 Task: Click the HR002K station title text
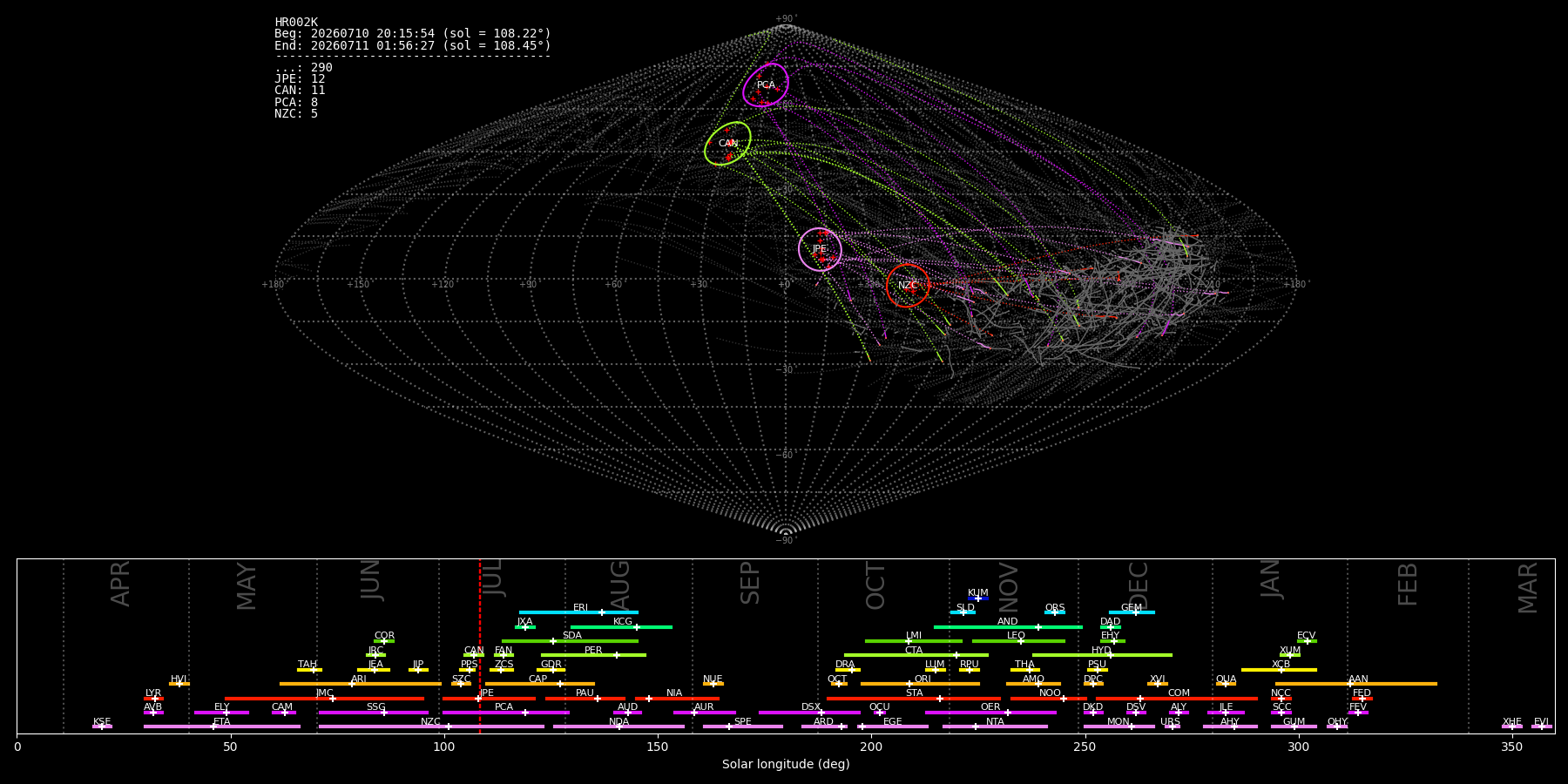[296, 23]
